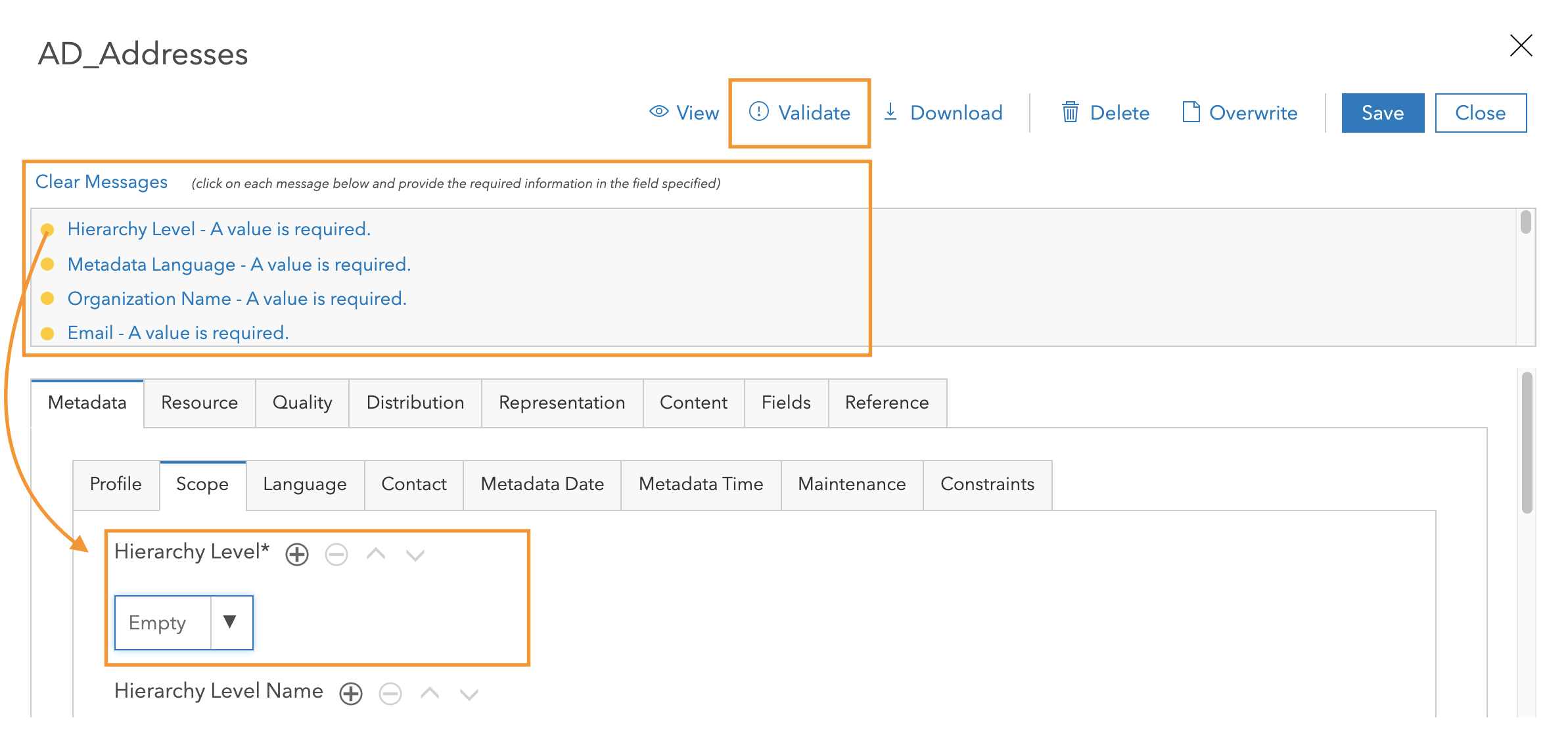This screenshot has height=745, width=1568.
Task: Click the down chevron beside Hierarchy Level Name
Action: 469,694
